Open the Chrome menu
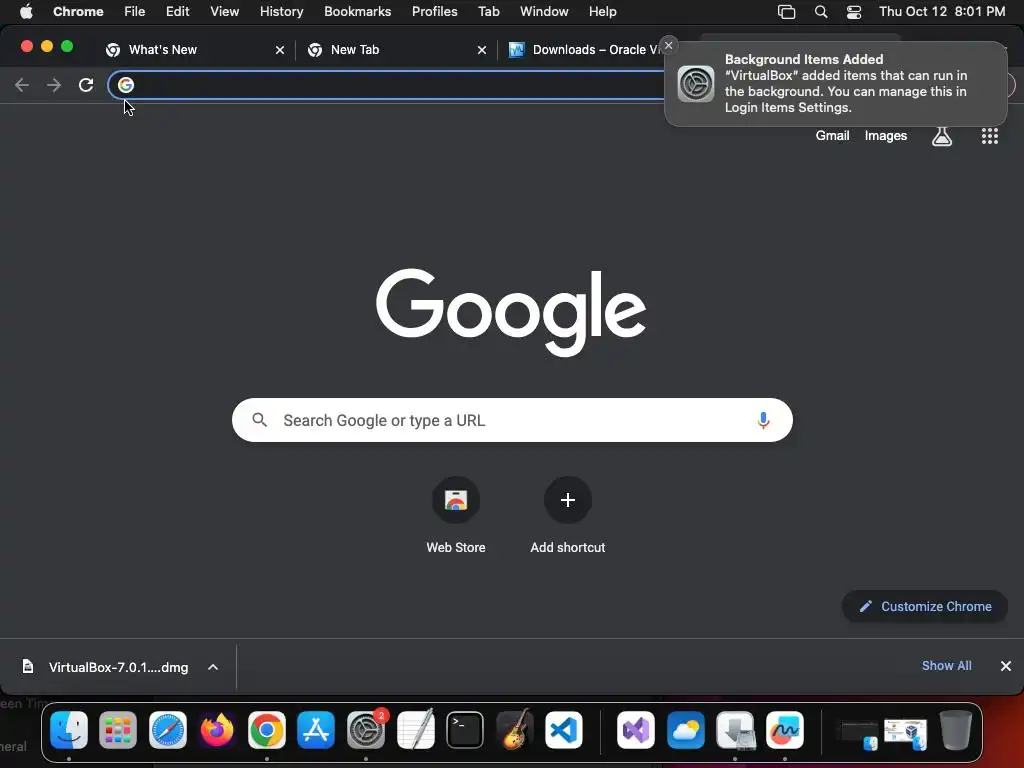1024x768 pixels. (x=78, y=12)
